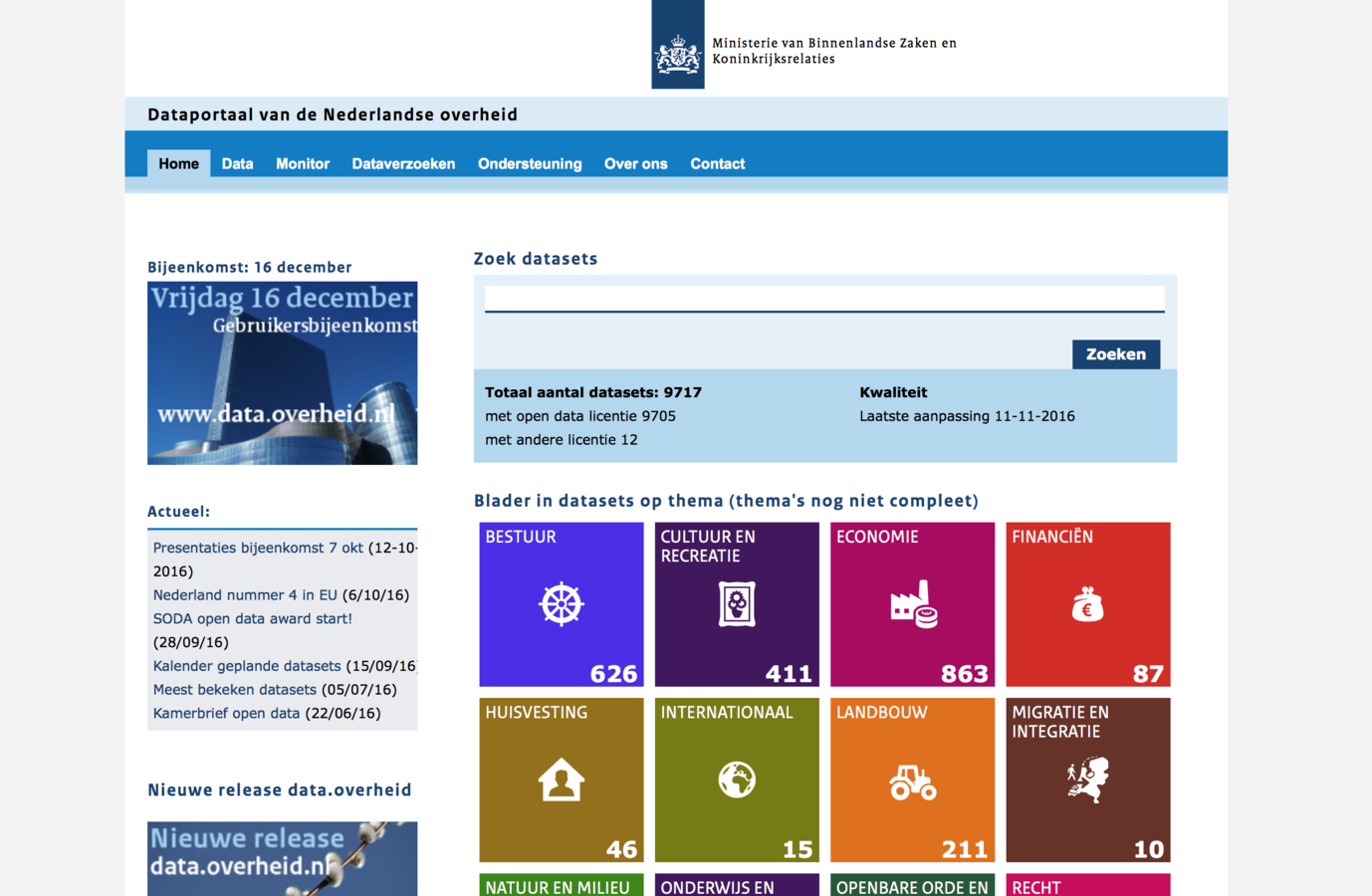
Task: Click 'Nieuwe release data.overheid' heading
Action: point(280,789)
